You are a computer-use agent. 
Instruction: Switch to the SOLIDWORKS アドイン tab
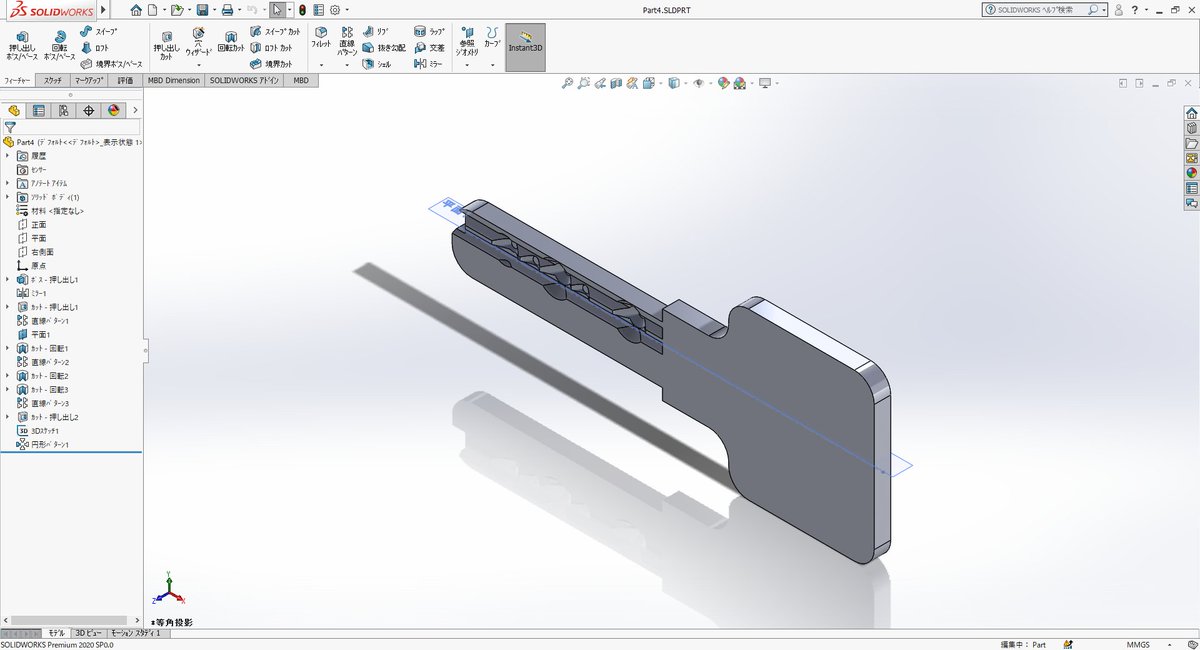pyautogui.click(x=245, y=80)
